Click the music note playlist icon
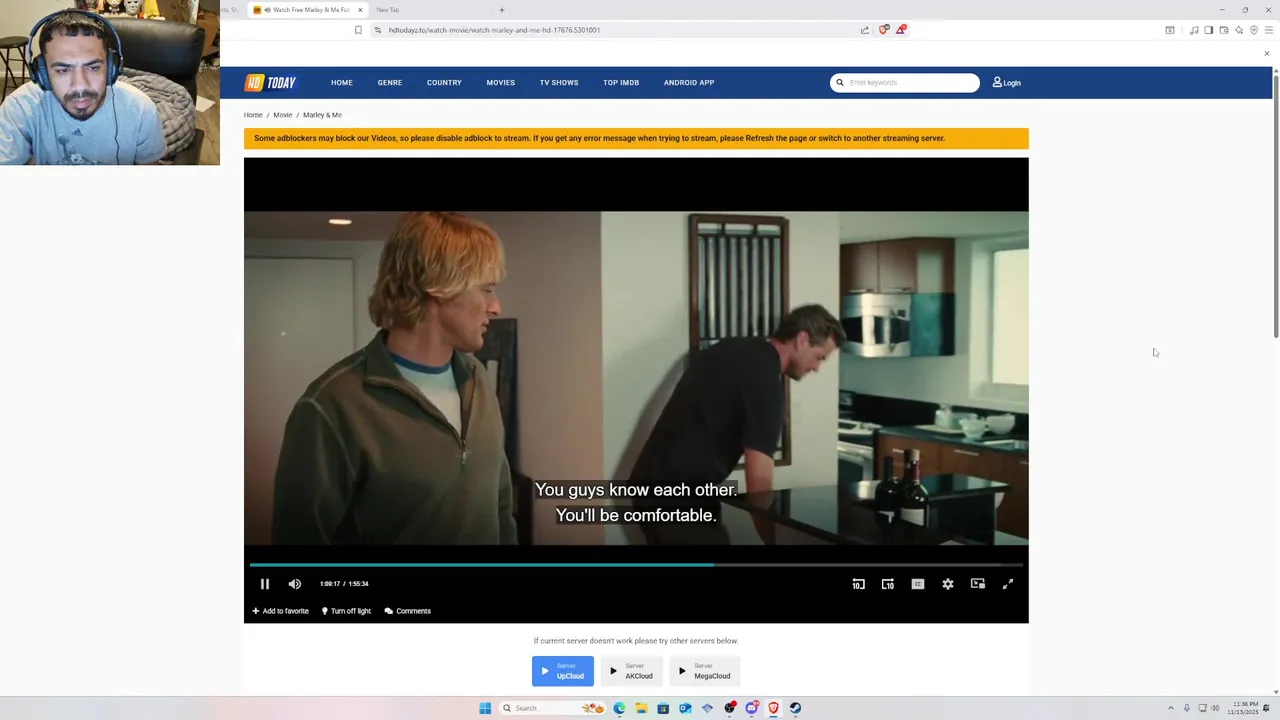This screenshot has width=1280, height=720. point(1194,30)
